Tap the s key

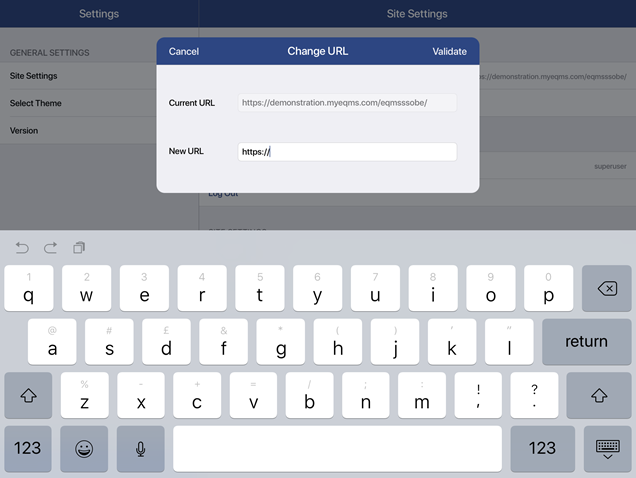[109, 342]
